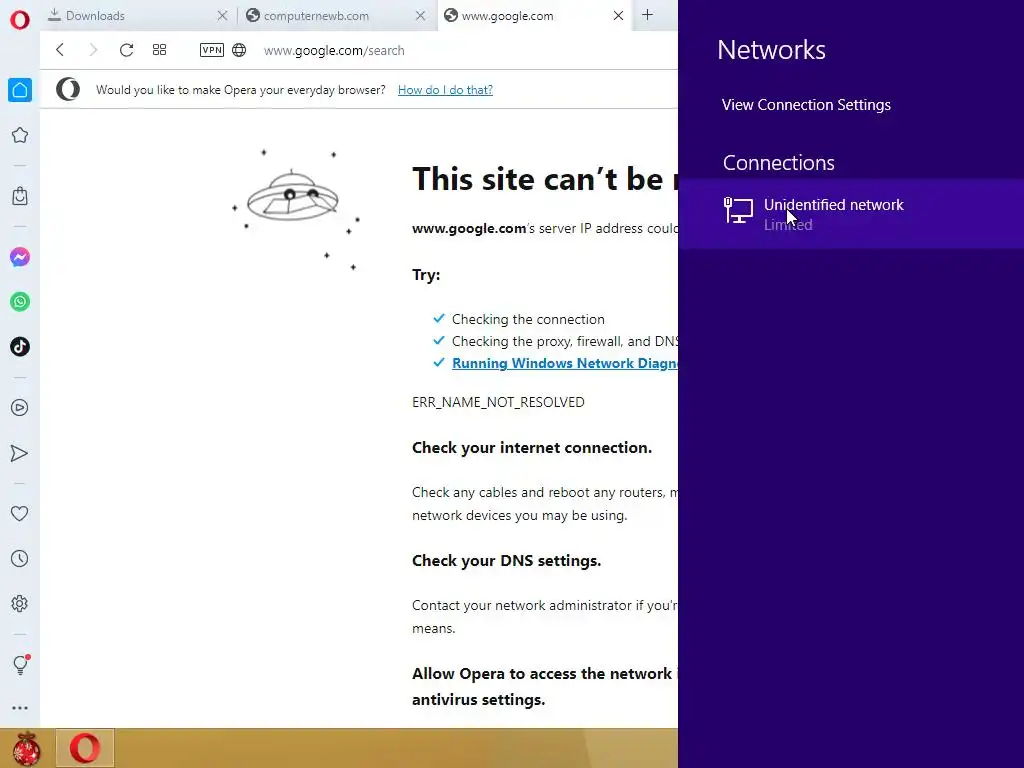The height and width of the screenshot is (768, 1024).
Task: Close the computernewb.com tab
Action: point(421,16)
